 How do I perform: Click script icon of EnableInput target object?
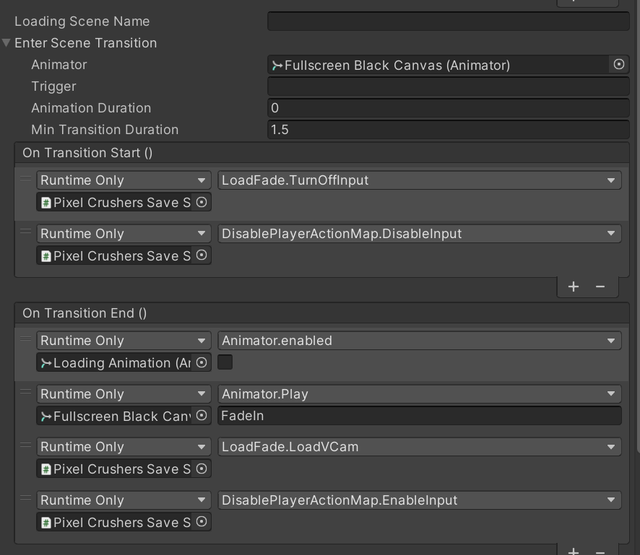[46, 523]
